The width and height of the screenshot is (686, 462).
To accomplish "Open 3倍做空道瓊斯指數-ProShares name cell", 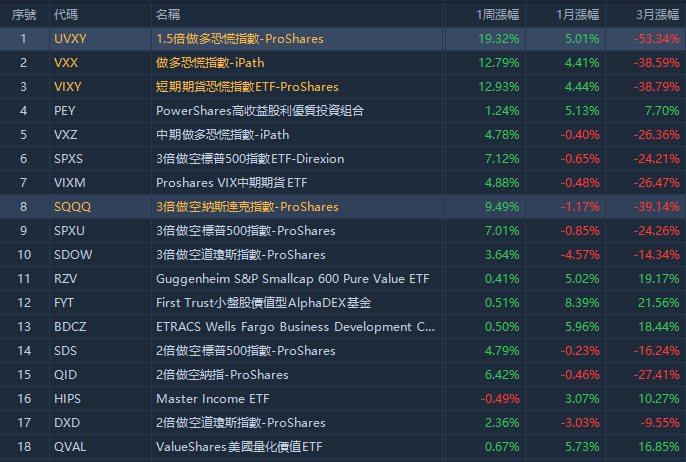I will click(x=241, y=255).
